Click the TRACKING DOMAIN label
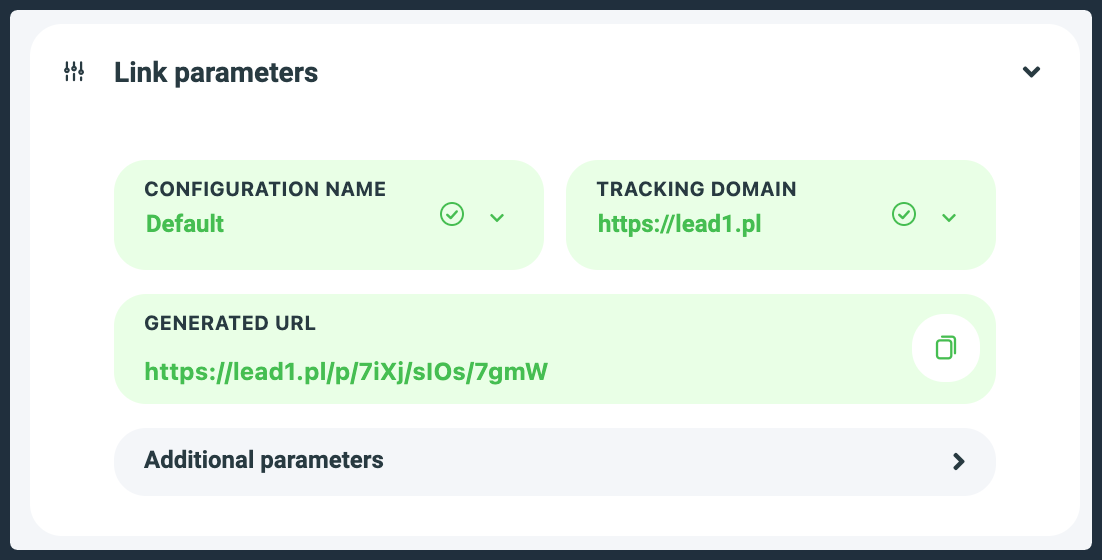Viewport: 1102px width, 560px height. (x=696, y=189)
